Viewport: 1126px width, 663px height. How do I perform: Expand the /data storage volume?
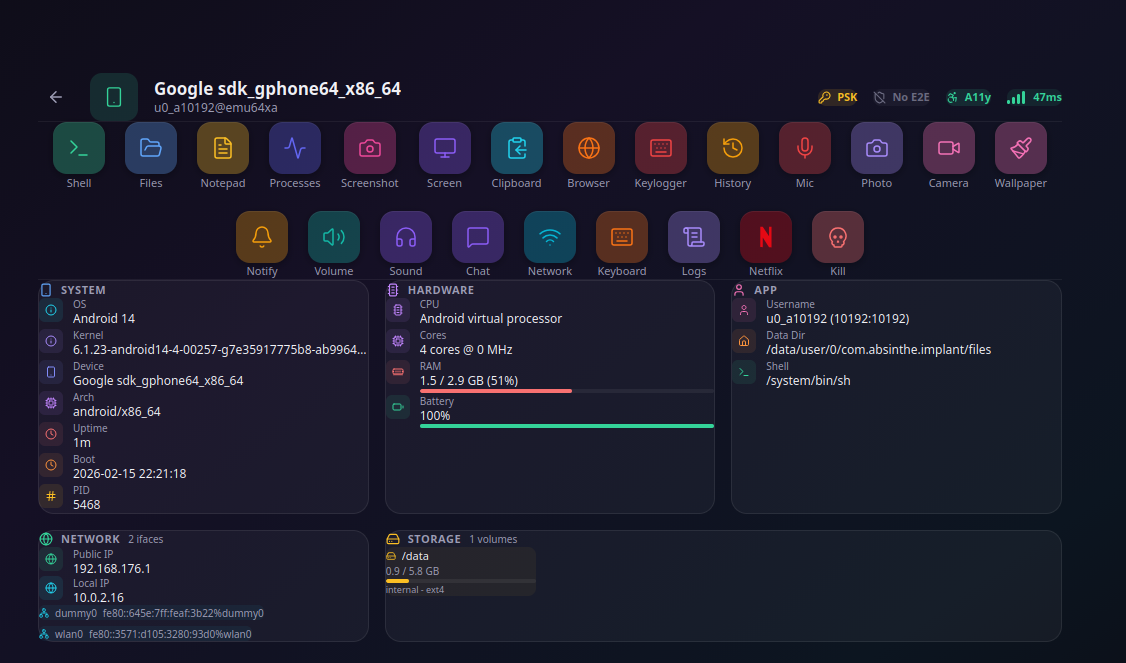point(460,571)
